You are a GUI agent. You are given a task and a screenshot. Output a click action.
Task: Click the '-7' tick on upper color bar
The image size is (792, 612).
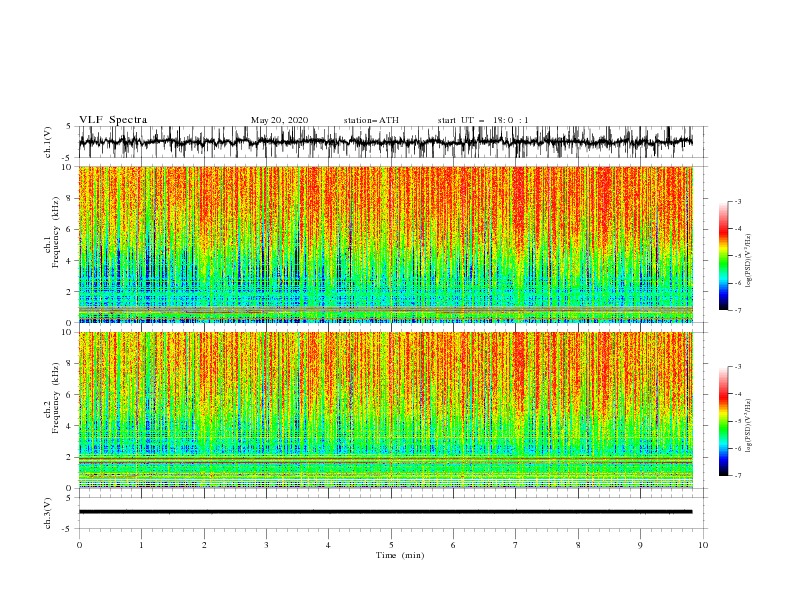(738, 311)
